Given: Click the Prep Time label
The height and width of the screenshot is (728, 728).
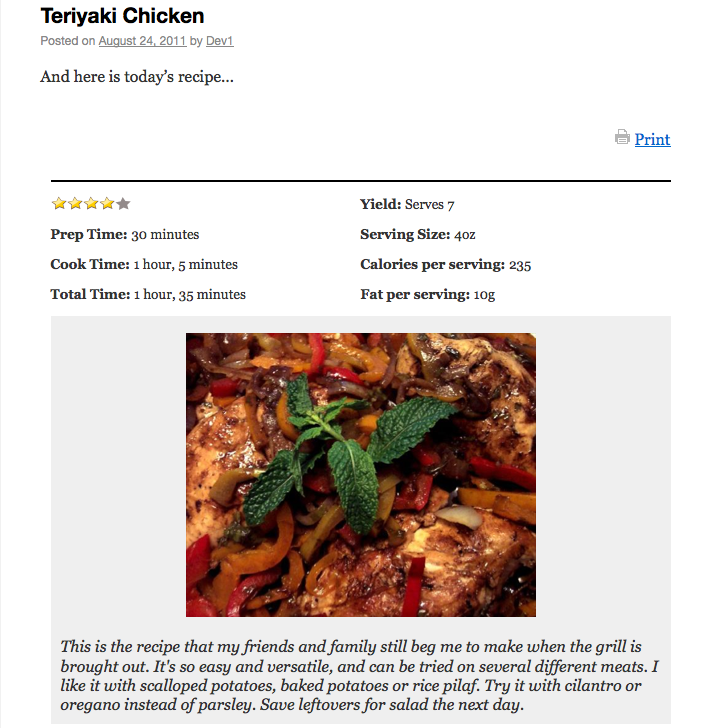Looking at the screenshot, I should (89, 234).
